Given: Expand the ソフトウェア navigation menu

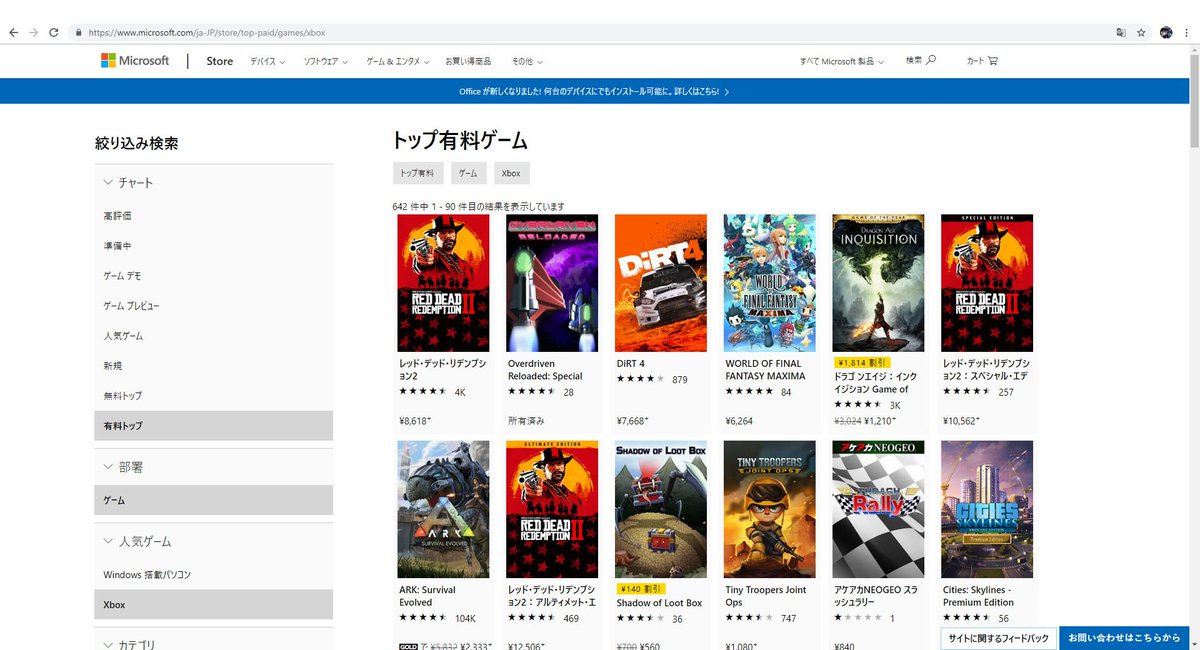Looking at the screenshot, I should [326, 61].
